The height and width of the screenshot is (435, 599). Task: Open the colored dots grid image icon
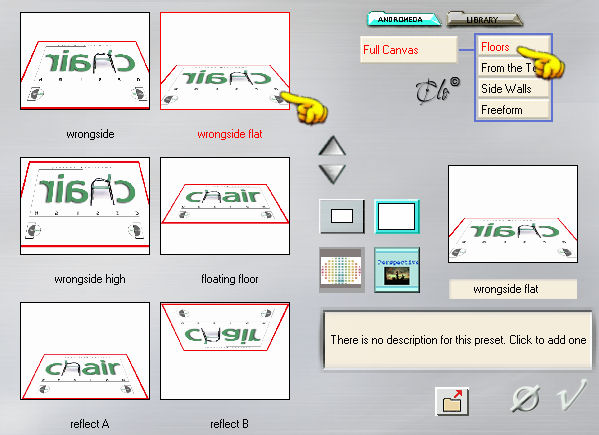[x=341, y=270]
